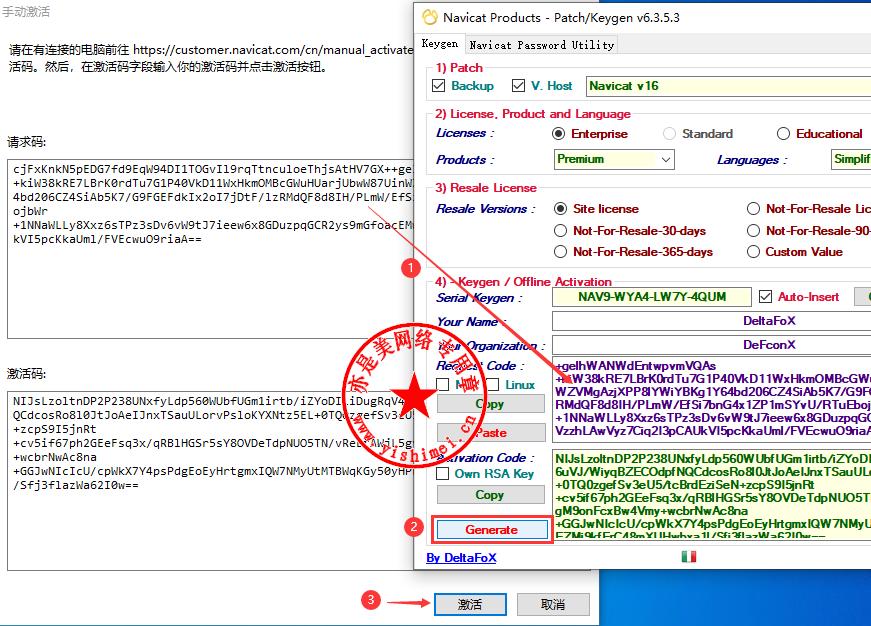Click the 请求码 text box in activation window

[x=211, y=248]
